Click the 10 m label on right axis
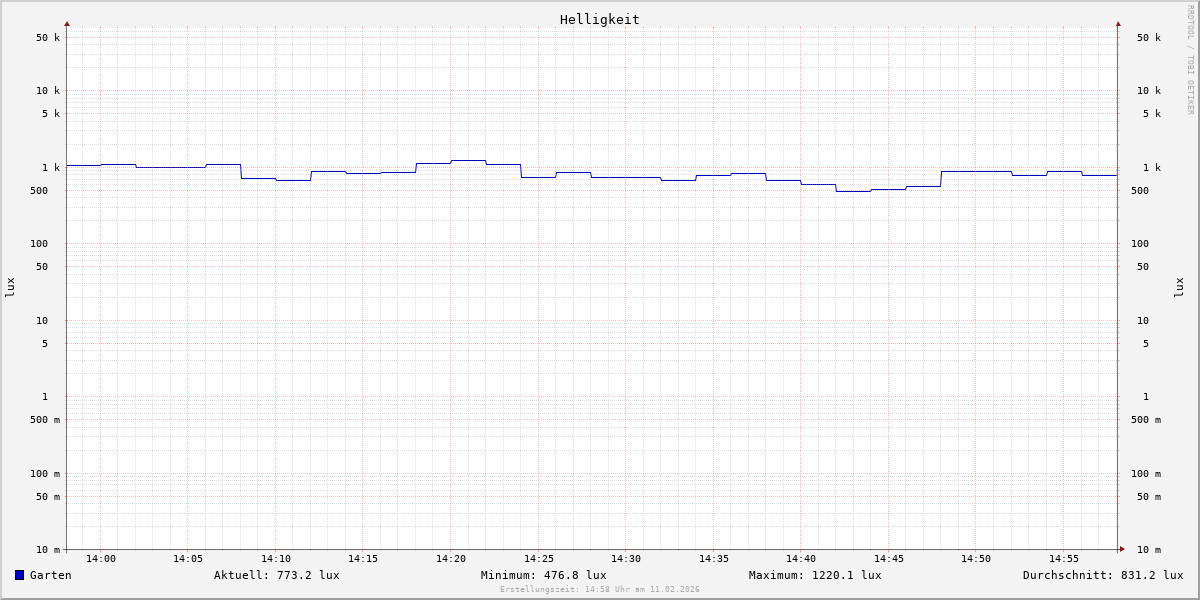The width and height of the screenshot is (1200, 600). (1149, 550)
